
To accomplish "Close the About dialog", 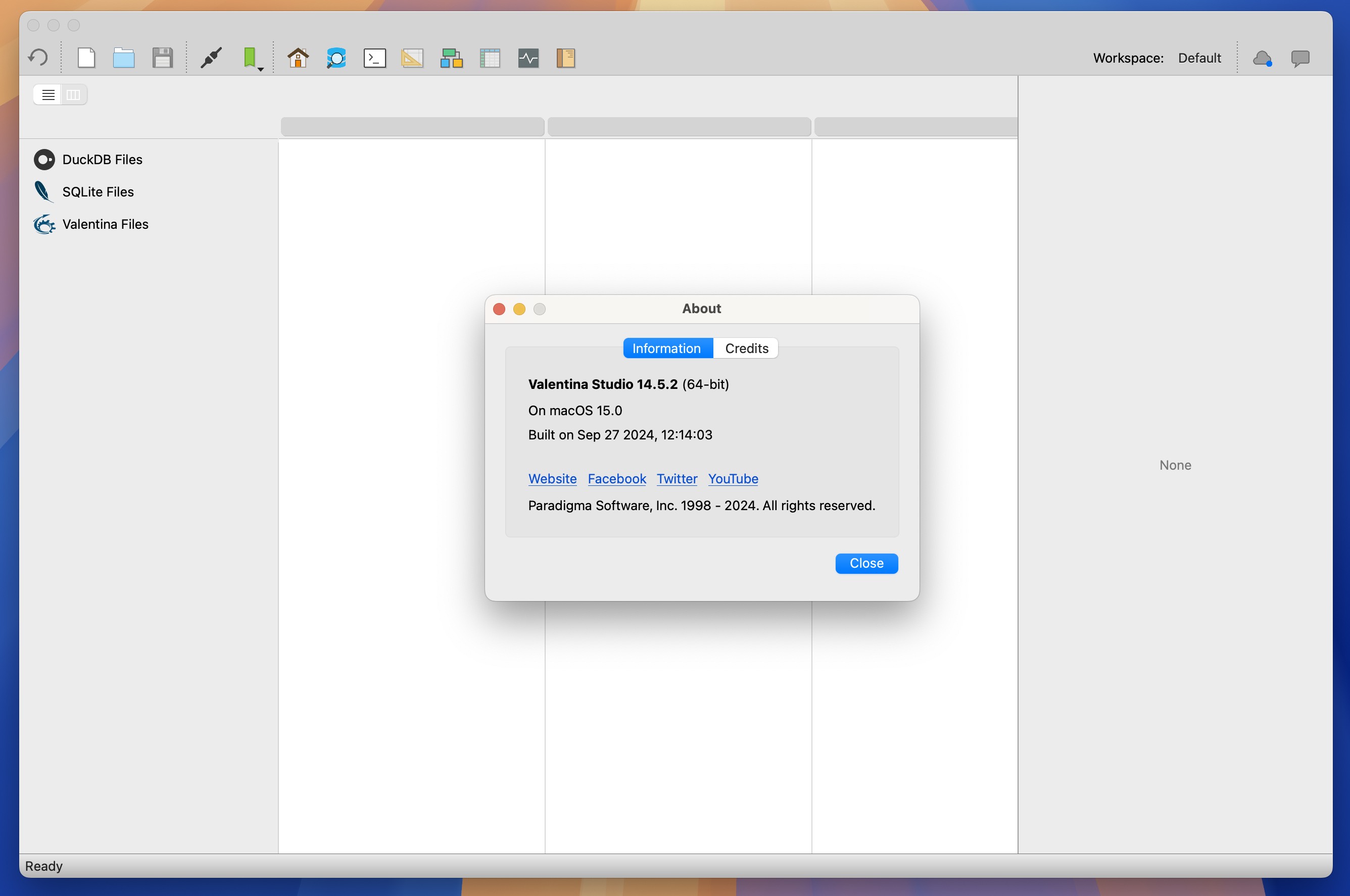I will coord(866,562).
